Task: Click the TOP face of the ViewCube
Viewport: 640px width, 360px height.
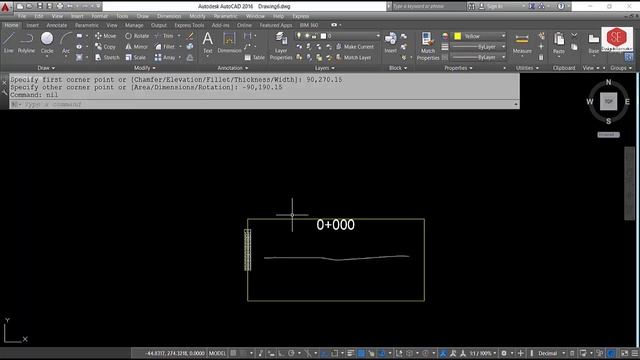Action: pos(608,101)
